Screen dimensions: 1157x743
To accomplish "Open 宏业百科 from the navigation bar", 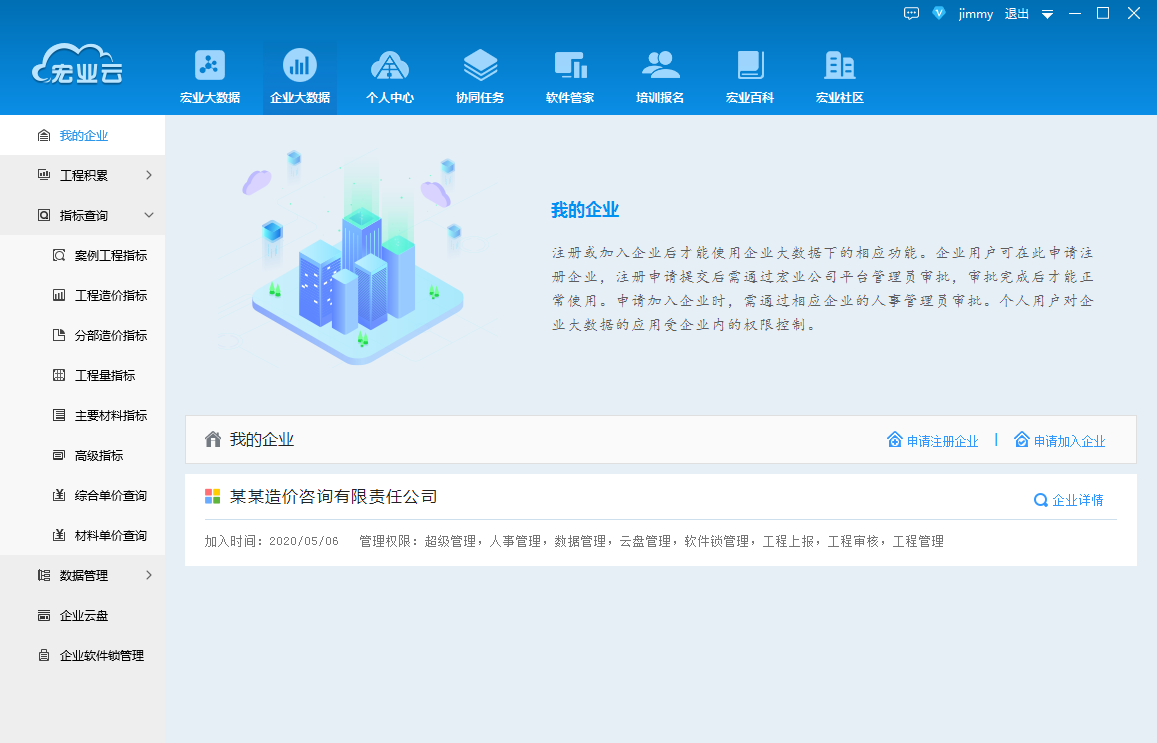I will click(x=750, y=75).
